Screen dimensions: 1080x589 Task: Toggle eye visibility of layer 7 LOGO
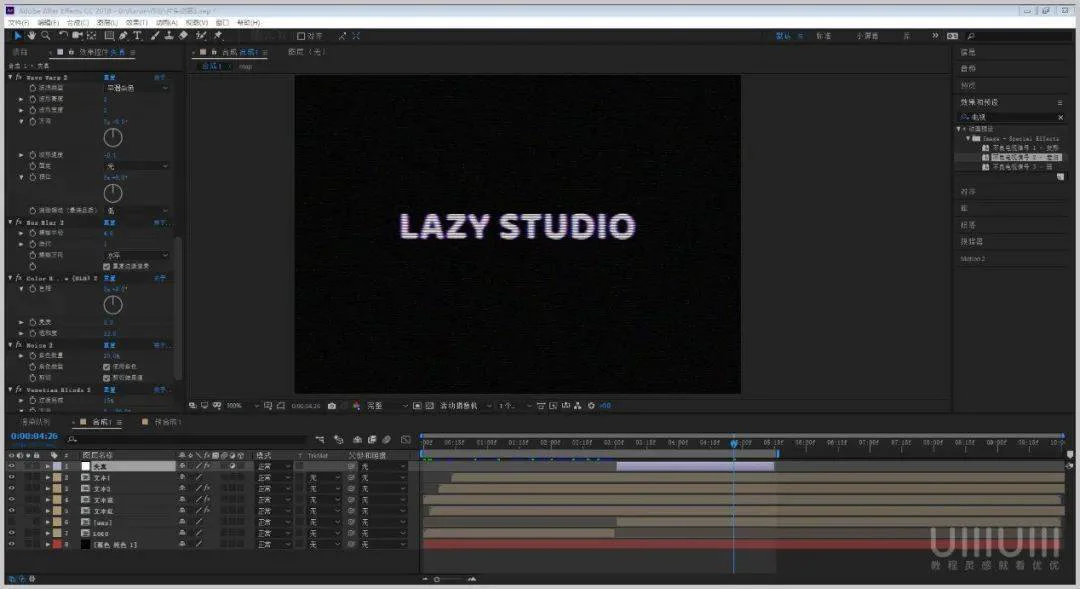(x=11, y=533)
